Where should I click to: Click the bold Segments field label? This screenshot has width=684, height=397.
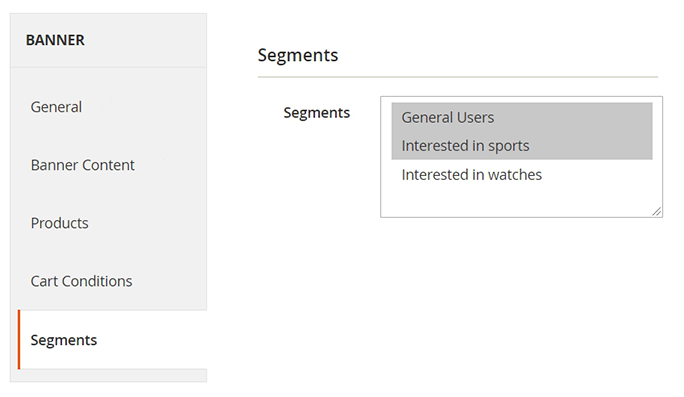coord(317,113)
